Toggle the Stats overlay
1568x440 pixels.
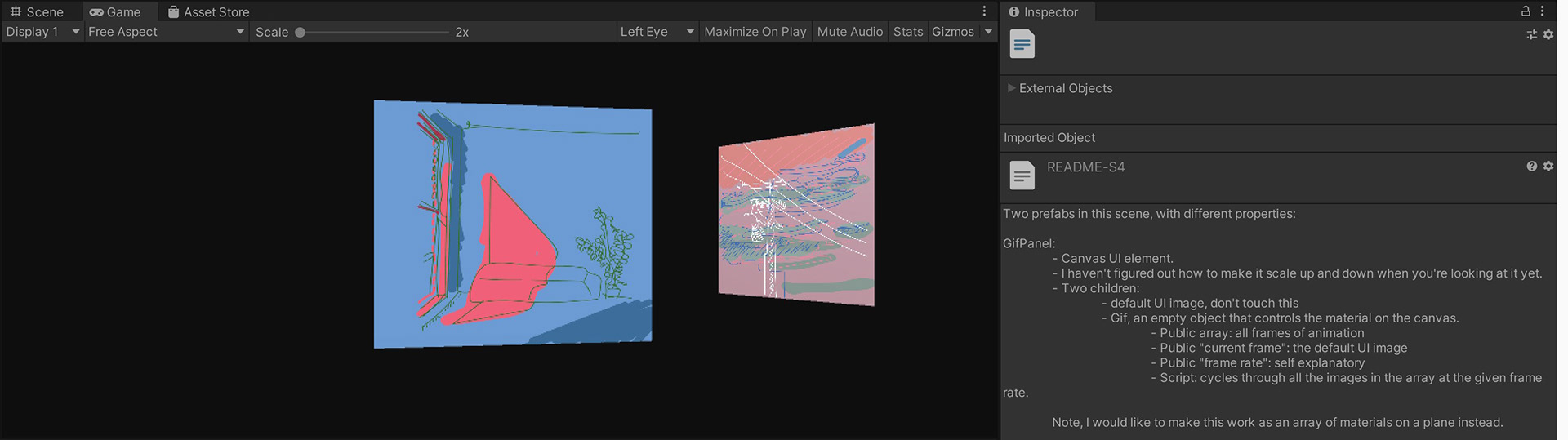point(907,32)
